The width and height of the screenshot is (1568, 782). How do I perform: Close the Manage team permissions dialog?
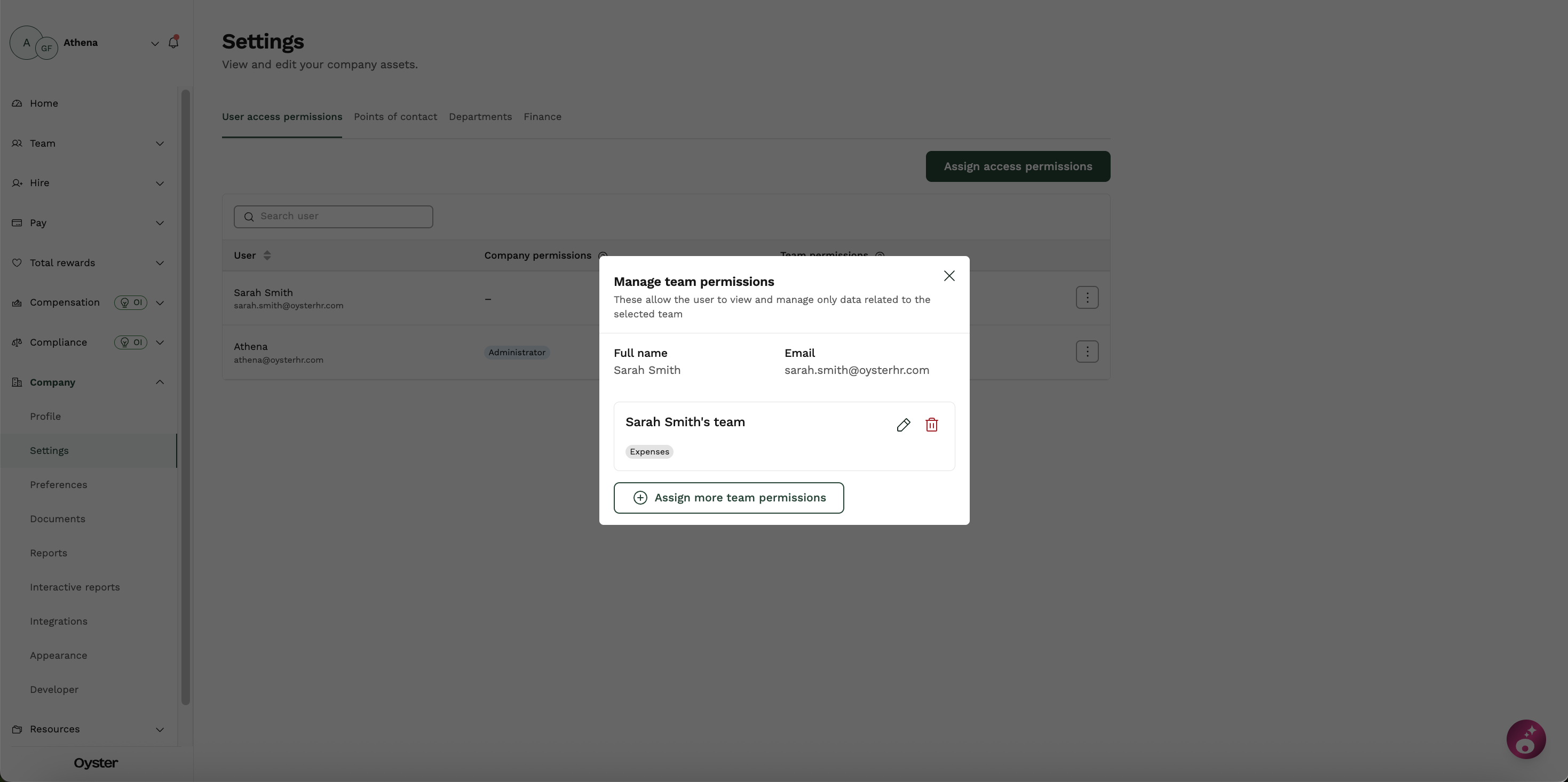point(949,276)
